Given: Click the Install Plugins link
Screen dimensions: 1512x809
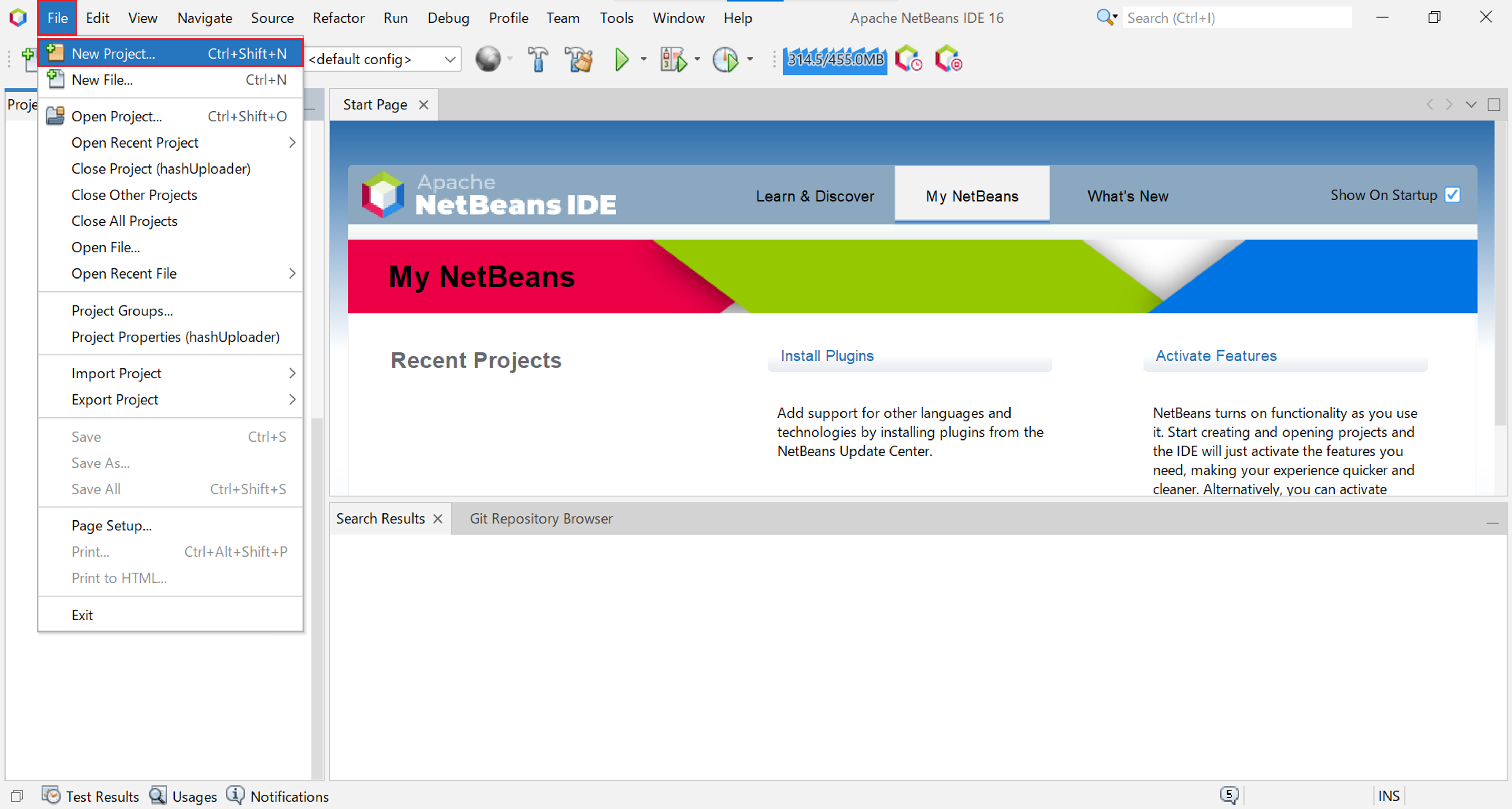Looking at the screenshot, I should pos(826,355).
